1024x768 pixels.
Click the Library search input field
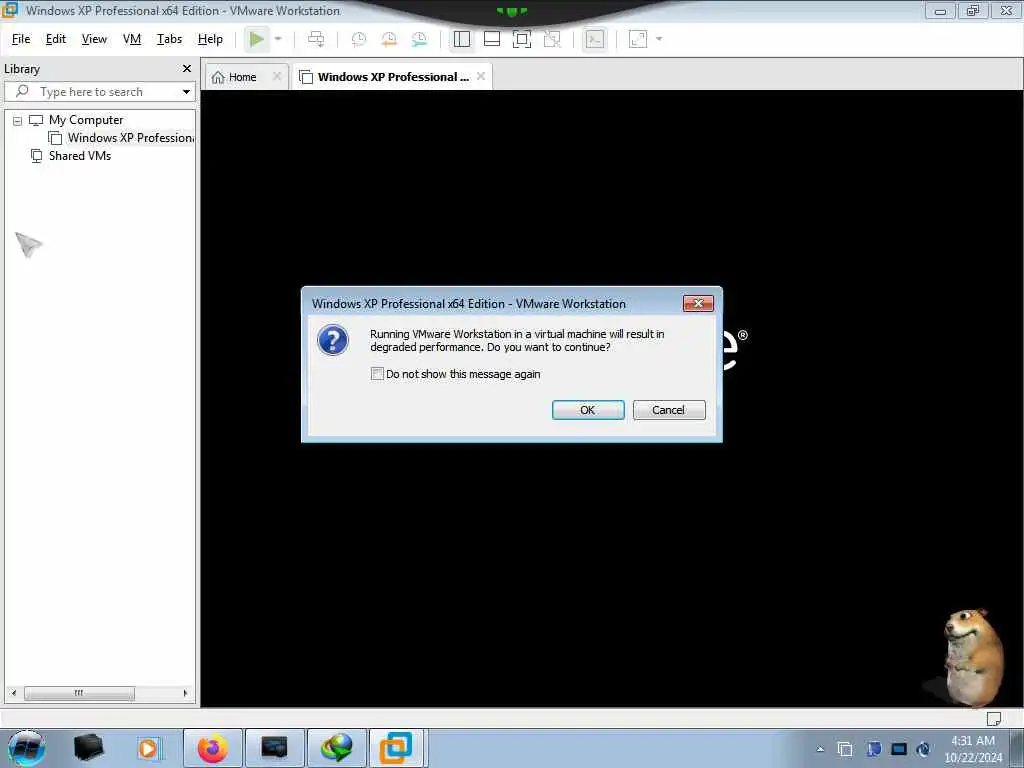(98, 91)
